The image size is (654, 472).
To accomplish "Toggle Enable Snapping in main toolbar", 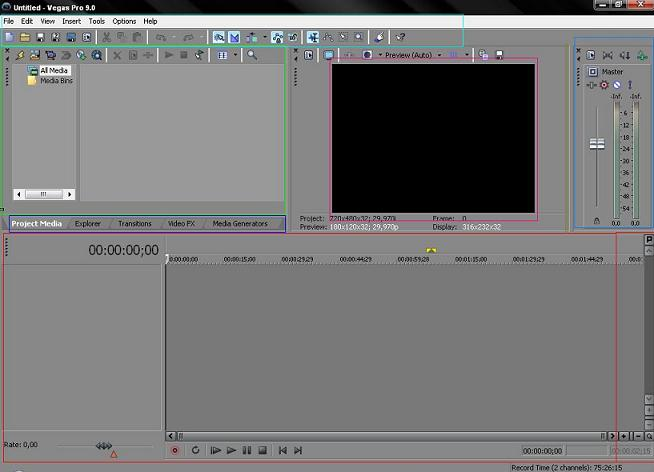I will point(219,37).
